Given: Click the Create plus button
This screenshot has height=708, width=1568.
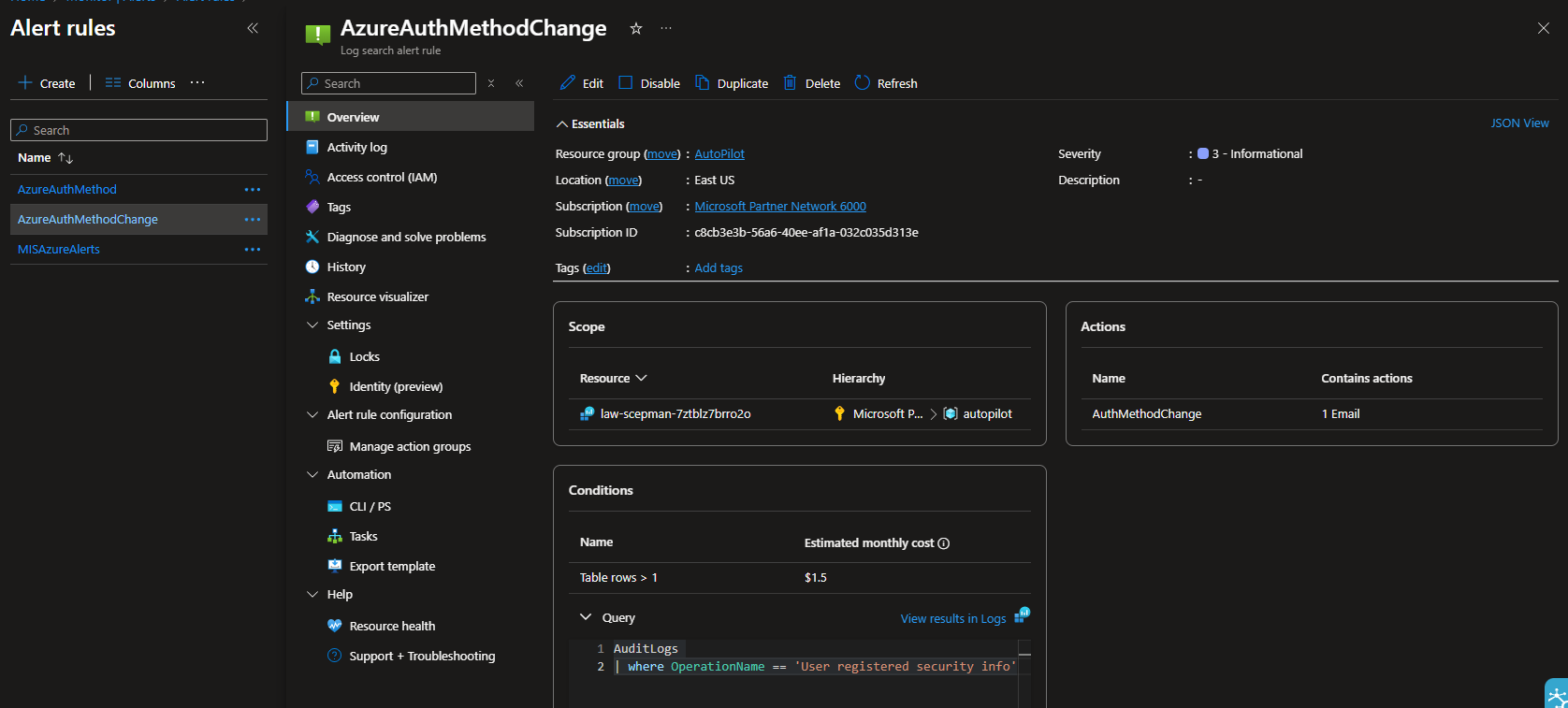Looking at the screenshot, I should (46, 83).
